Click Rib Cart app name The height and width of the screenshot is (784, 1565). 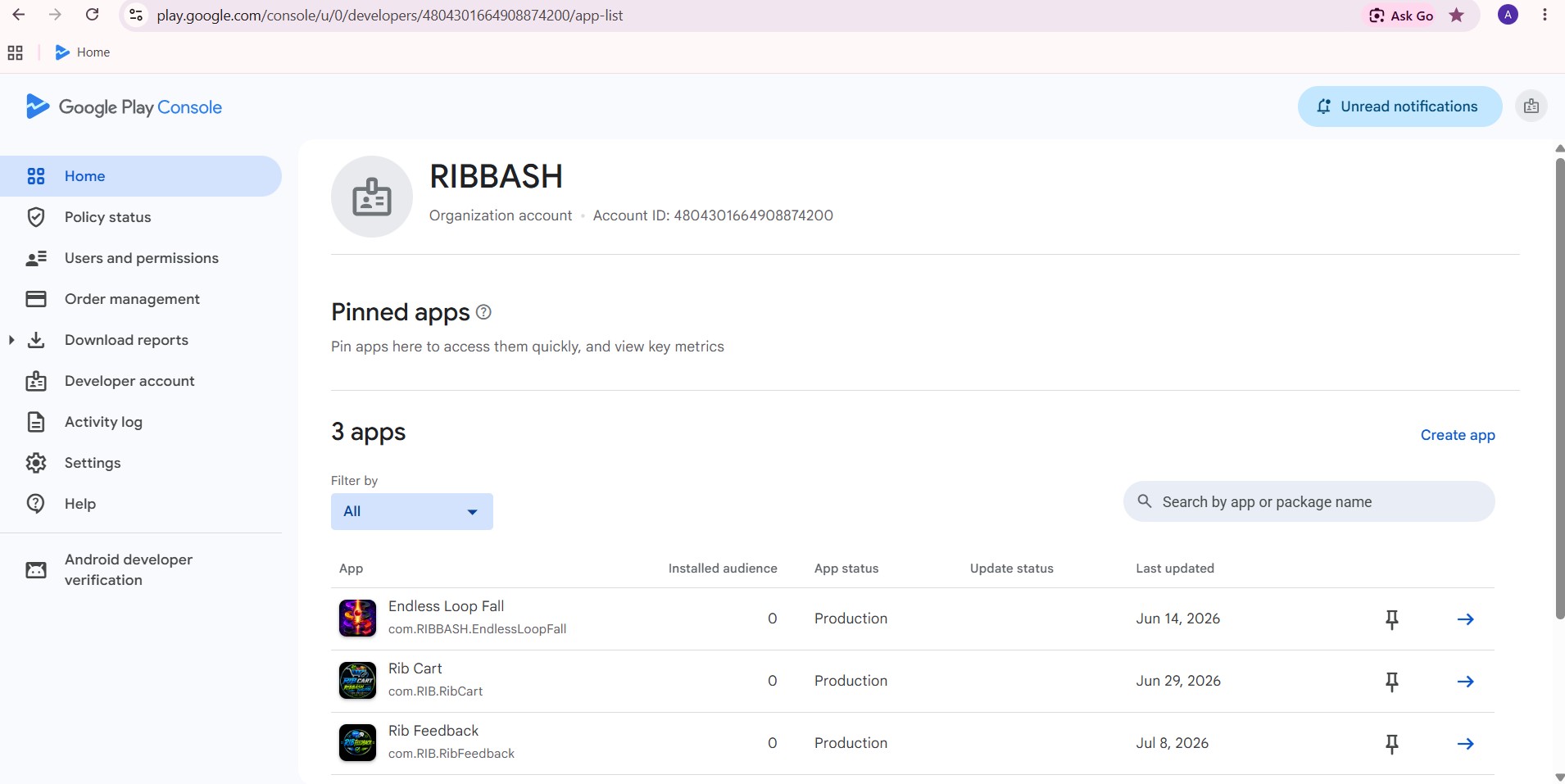tap(415, 668)
